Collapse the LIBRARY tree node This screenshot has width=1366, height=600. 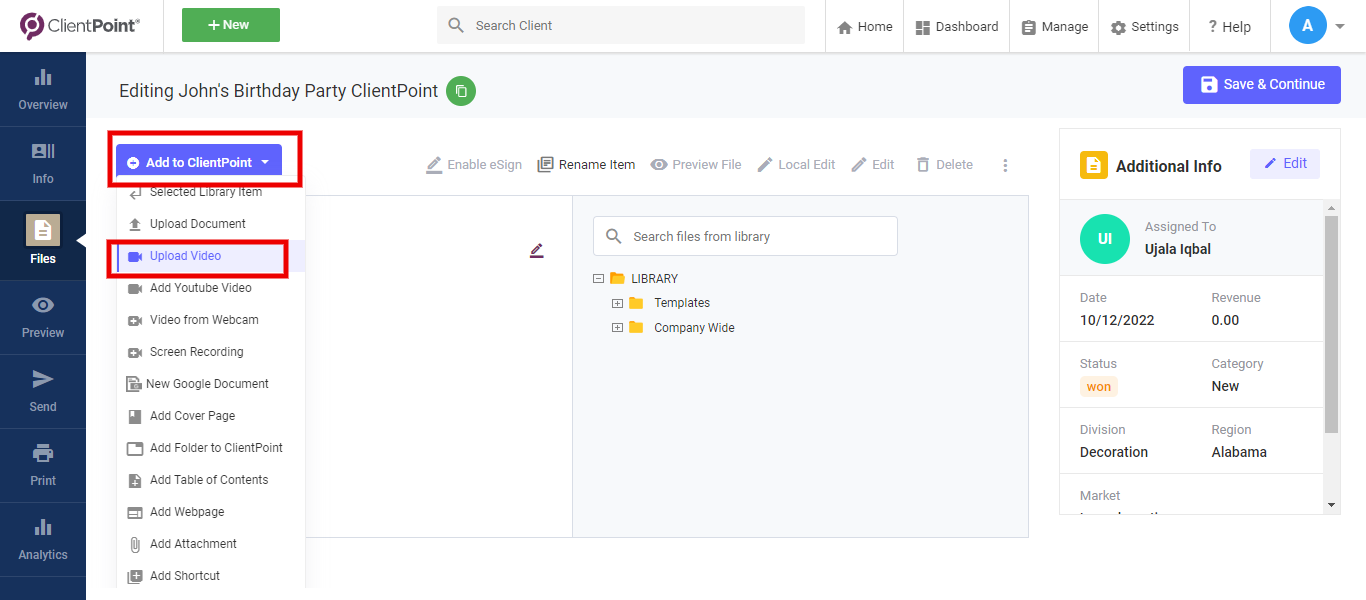point(598,279)
